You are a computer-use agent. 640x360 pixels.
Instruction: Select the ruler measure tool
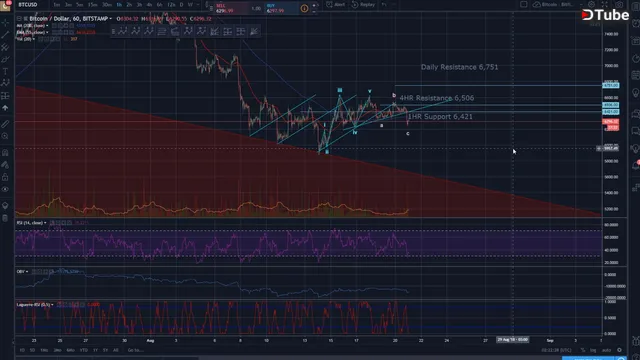coord(5,124)
